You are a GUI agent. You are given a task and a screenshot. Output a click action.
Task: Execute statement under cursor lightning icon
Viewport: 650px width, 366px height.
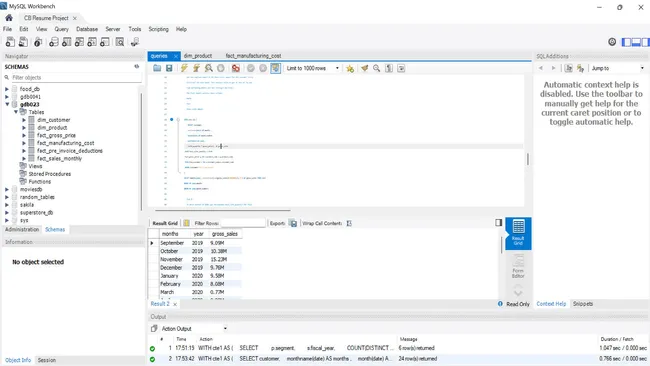(196, 68)
